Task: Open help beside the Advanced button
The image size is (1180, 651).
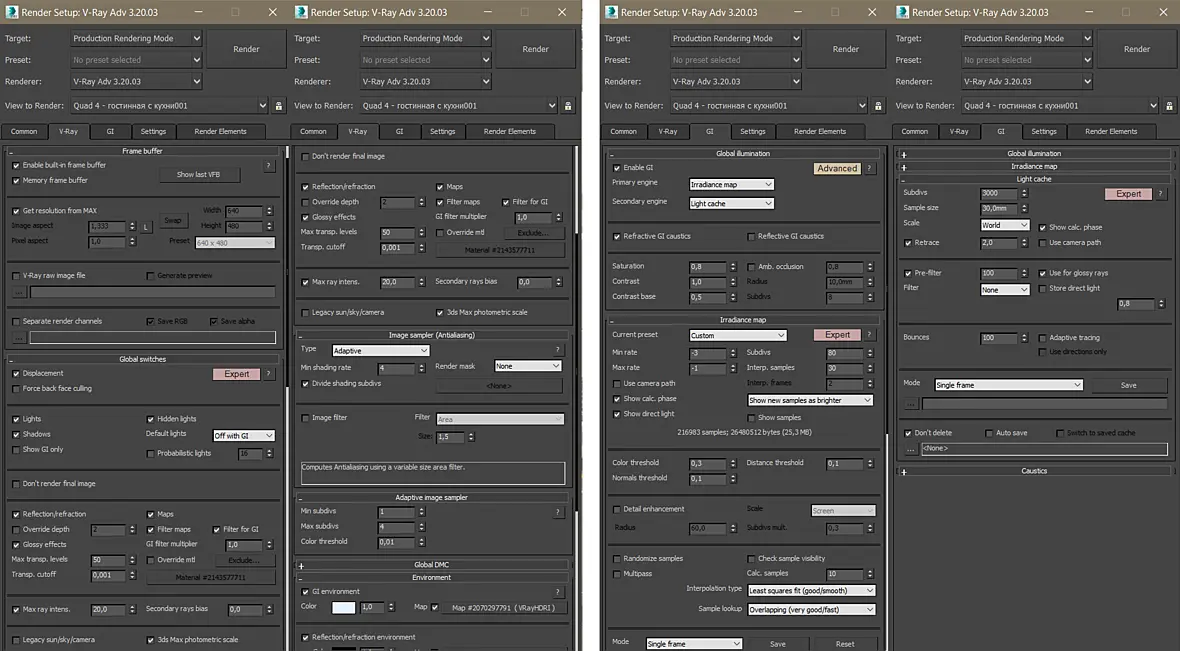Action: tap(870, 169)
